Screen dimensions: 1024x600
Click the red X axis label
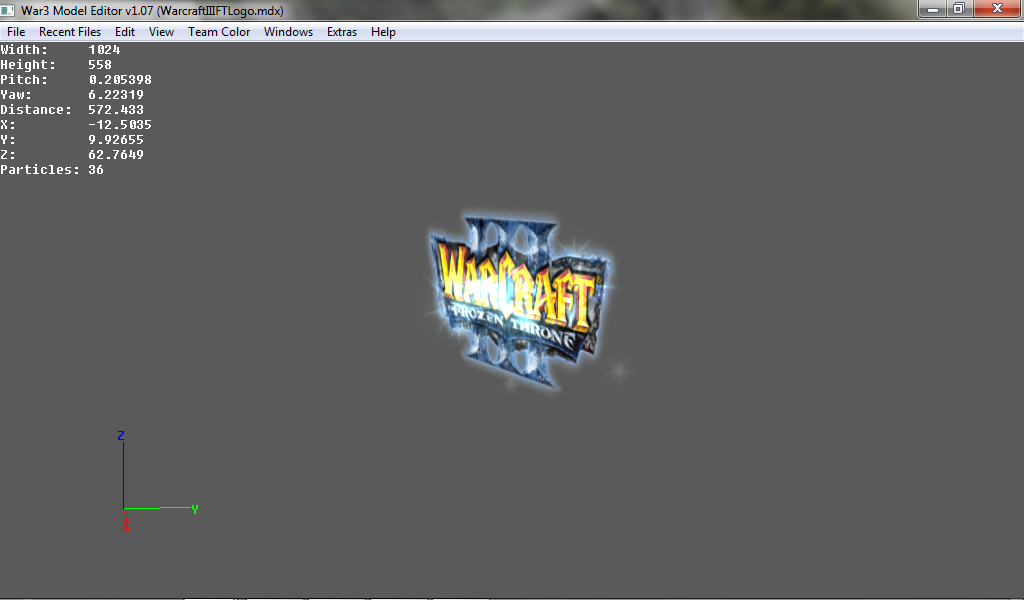tap(125, 527)
